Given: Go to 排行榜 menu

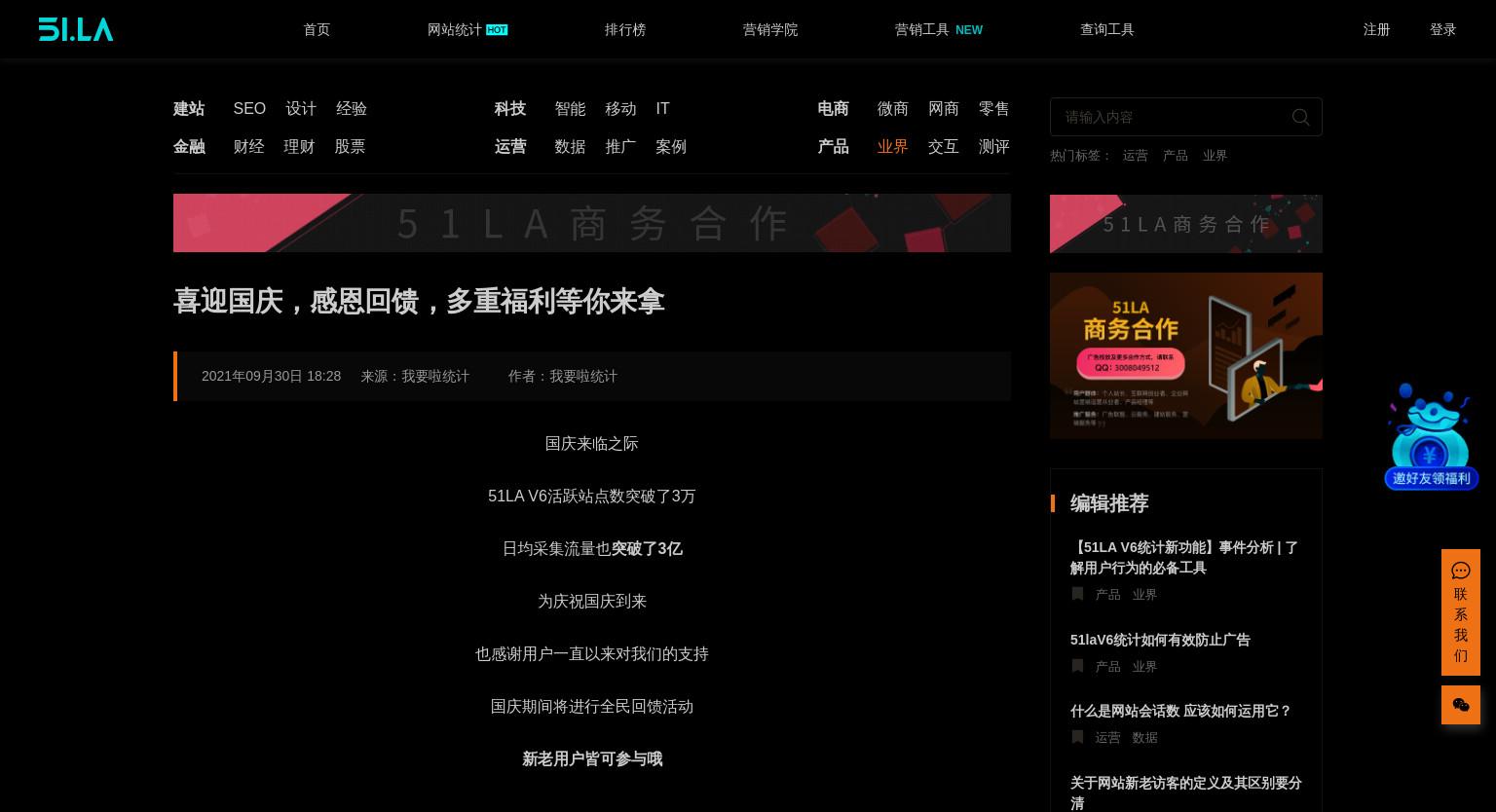Looking at the screenshot, I should tap(625, 29).
